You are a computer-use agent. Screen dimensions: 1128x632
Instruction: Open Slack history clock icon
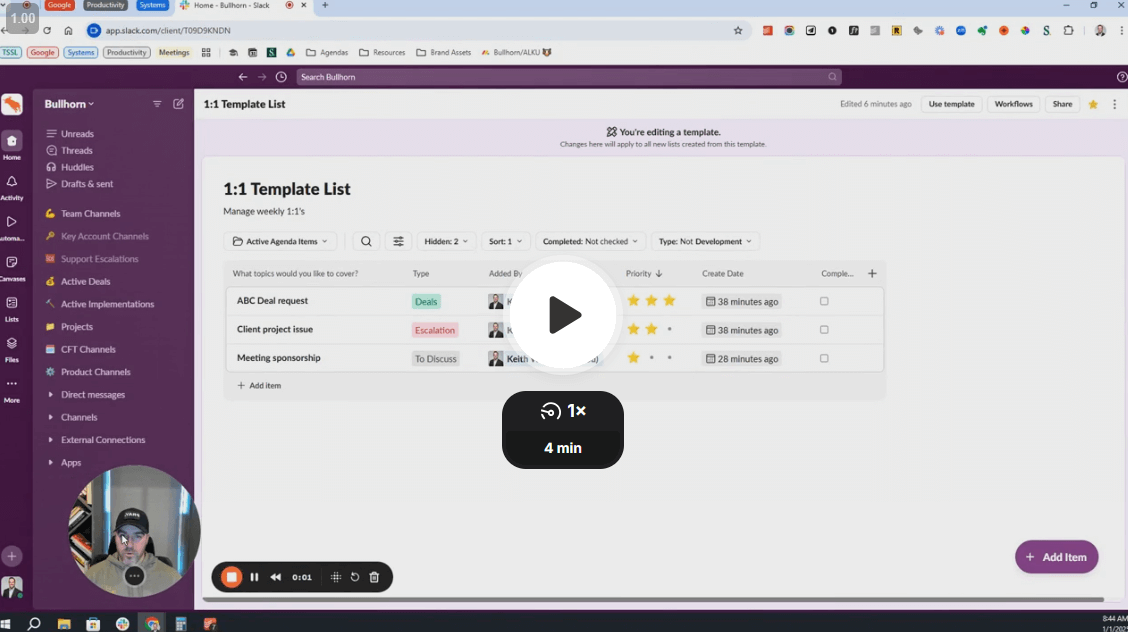tap(281, 77)
